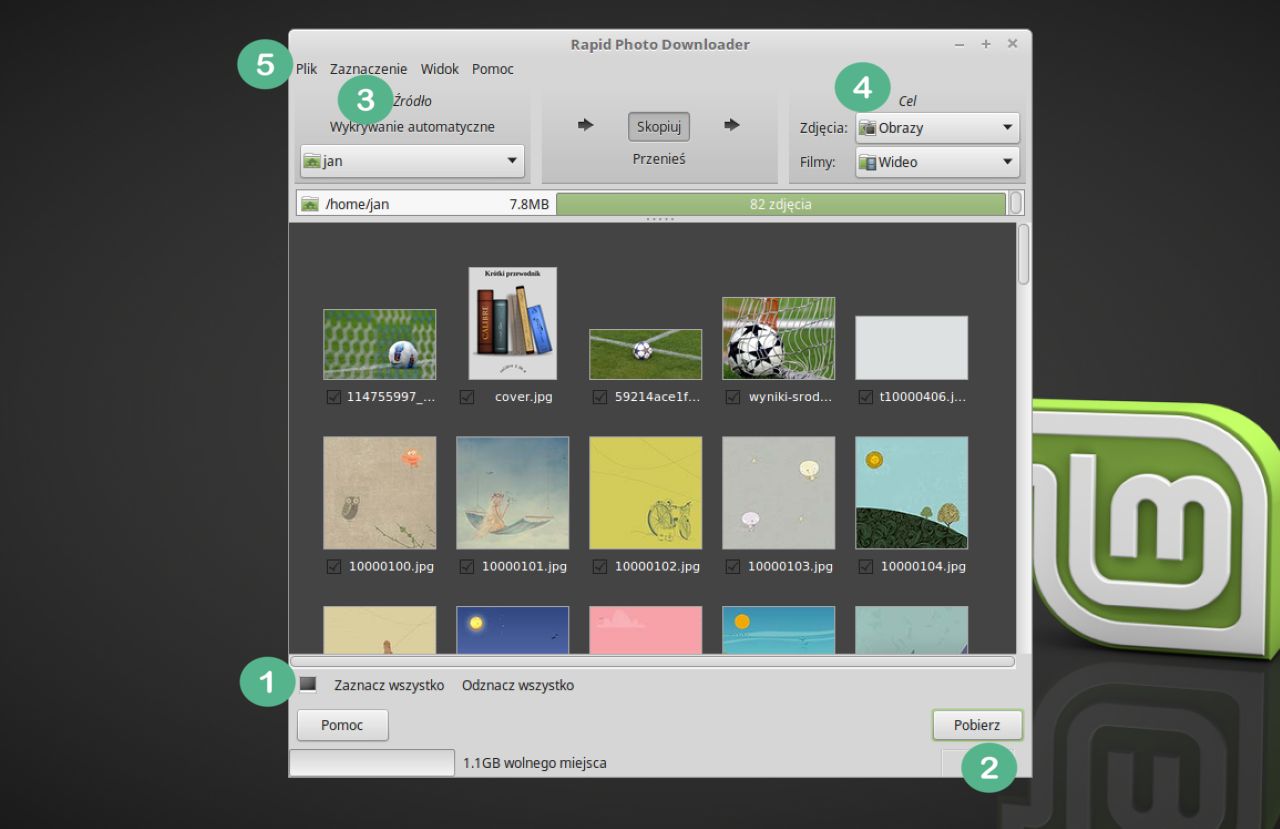Select the Calibre books cover.jpg thumbnail

pos(513,323)
